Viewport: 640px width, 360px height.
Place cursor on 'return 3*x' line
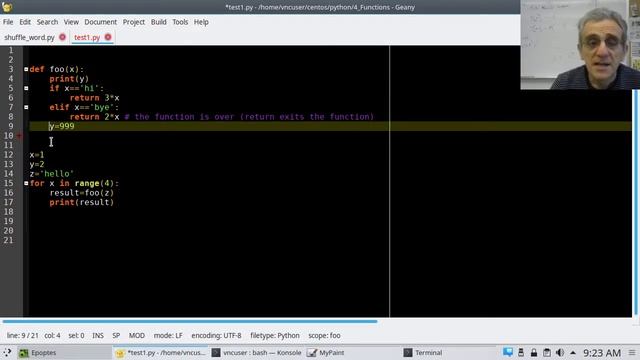pos(94,98)
